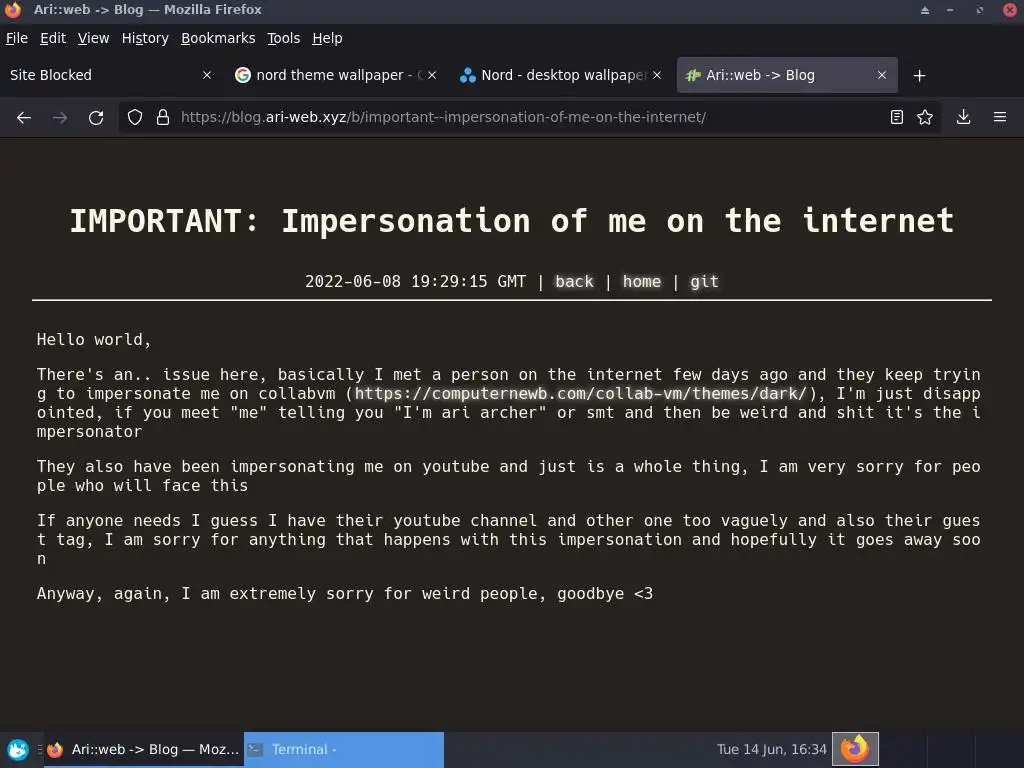Image resolution: width=1024 pixels, height=768 pixels.
Task: Follow the 'back' link under title
Action: coord(575,281)
